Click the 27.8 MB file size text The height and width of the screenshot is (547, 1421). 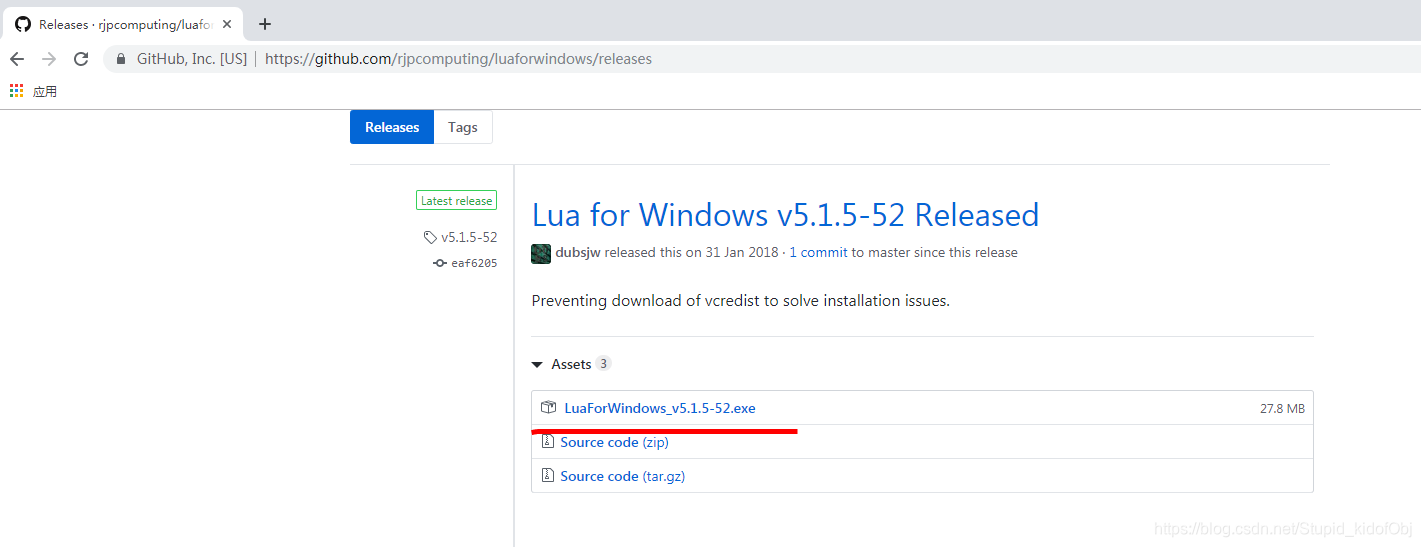pos(1282,409)
